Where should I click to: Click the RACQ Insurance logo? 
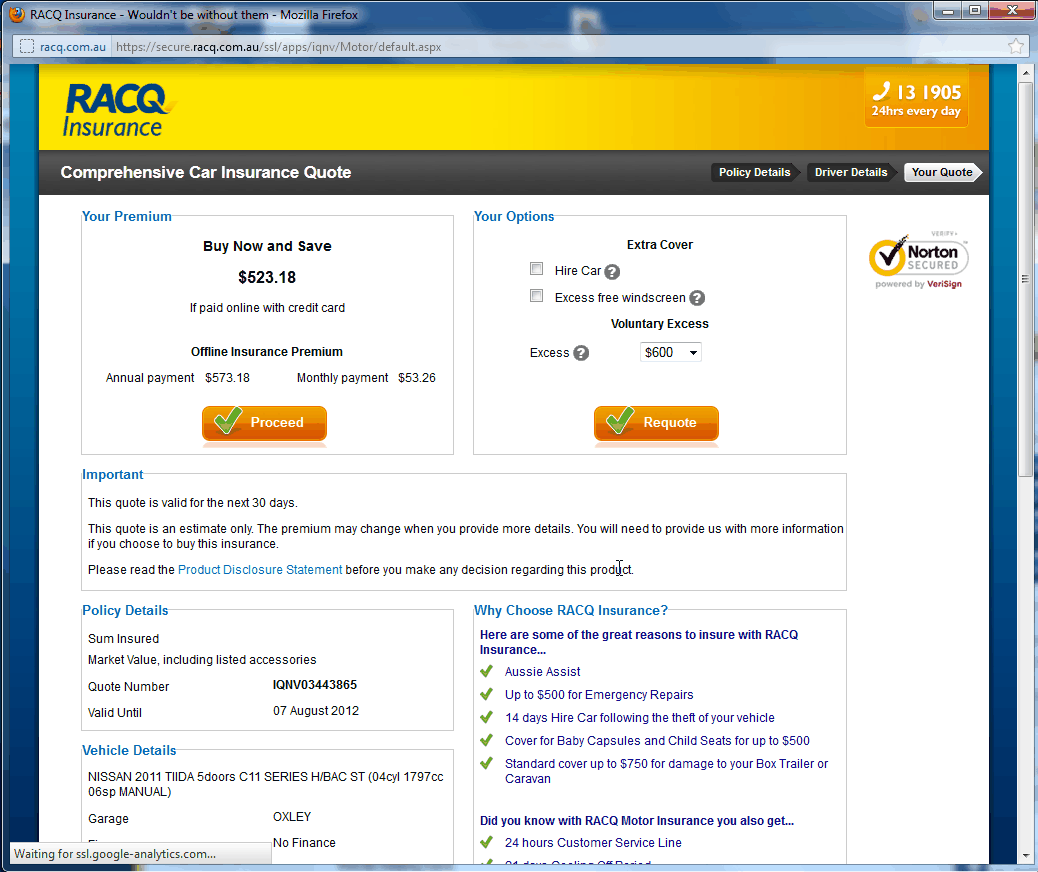[120, 110]
